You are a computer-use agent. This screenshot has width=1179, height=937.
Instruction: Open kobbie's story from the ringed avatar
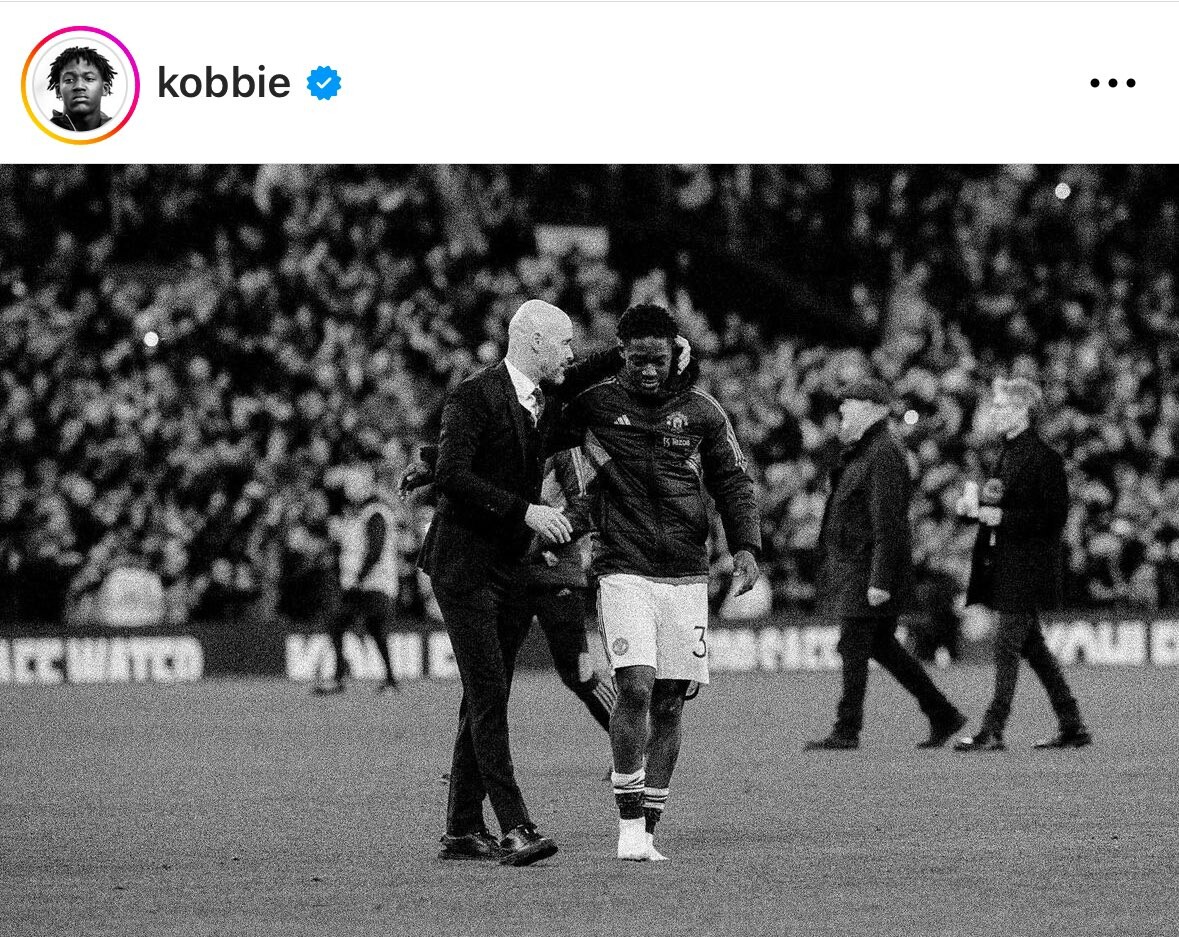(80, 84)
